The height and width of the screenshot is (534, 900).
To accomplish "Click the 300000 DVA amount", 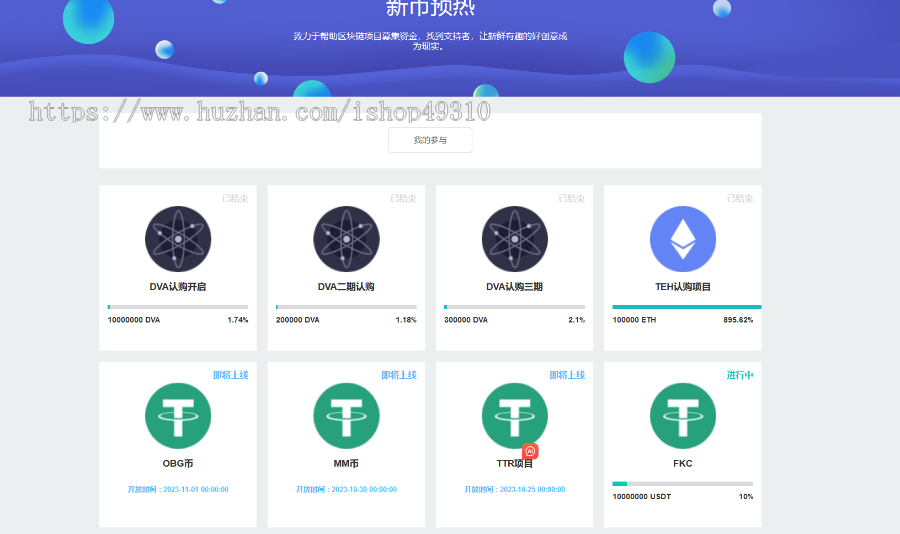I will click(465, 320).
